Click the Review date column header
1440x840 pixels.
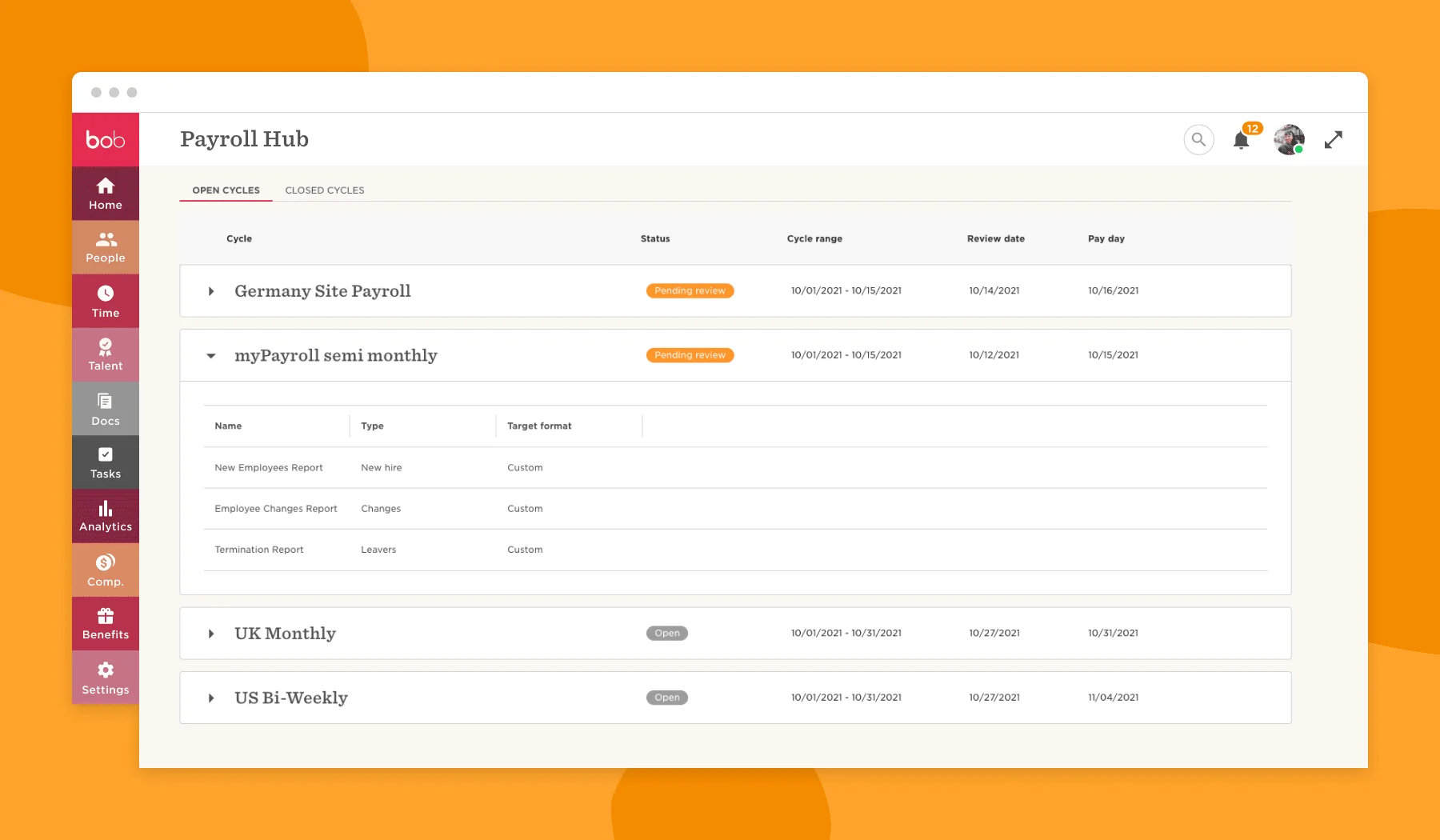pos(996,238)
